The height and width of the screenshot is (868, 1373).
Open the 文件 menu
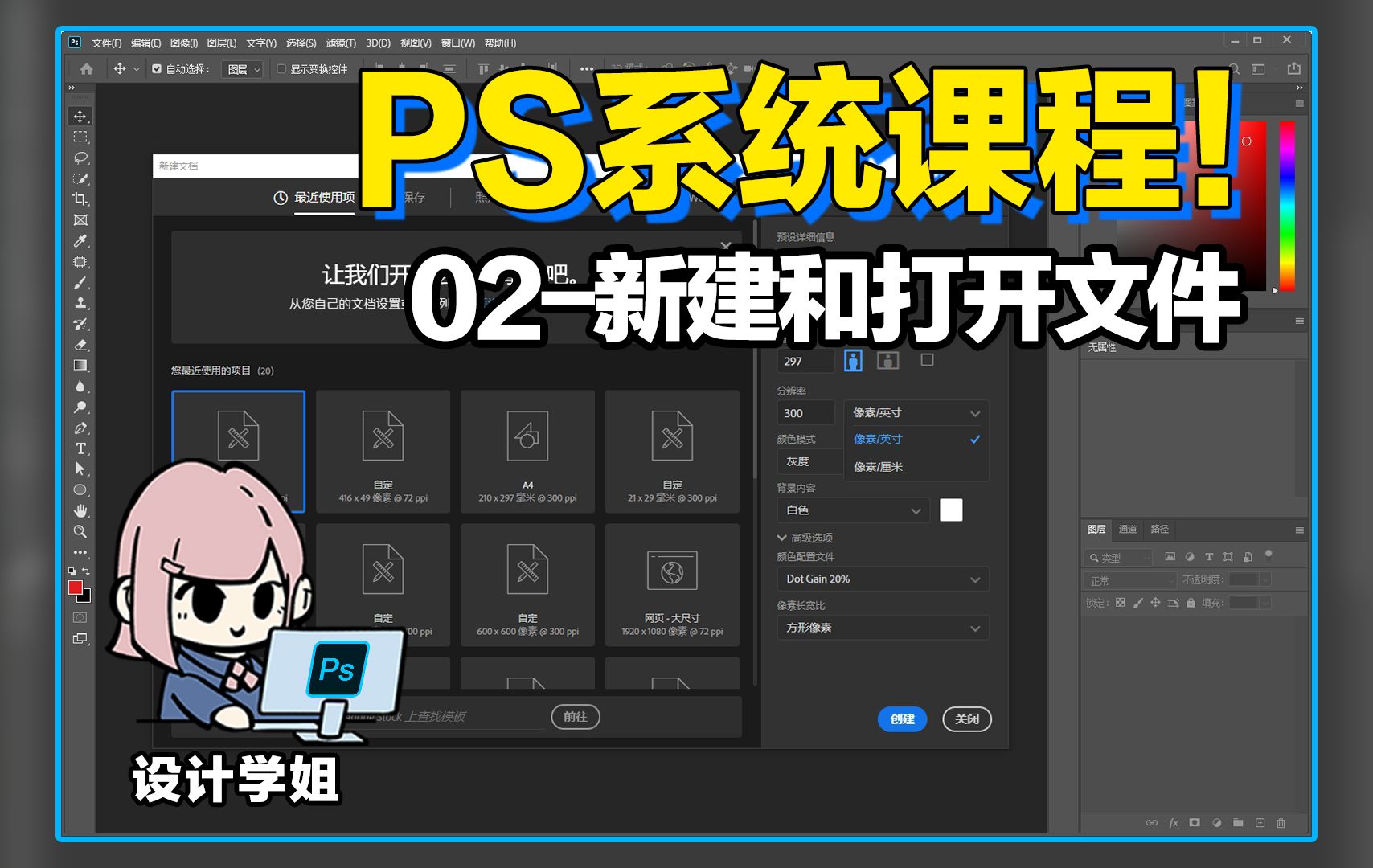(105, 43)
